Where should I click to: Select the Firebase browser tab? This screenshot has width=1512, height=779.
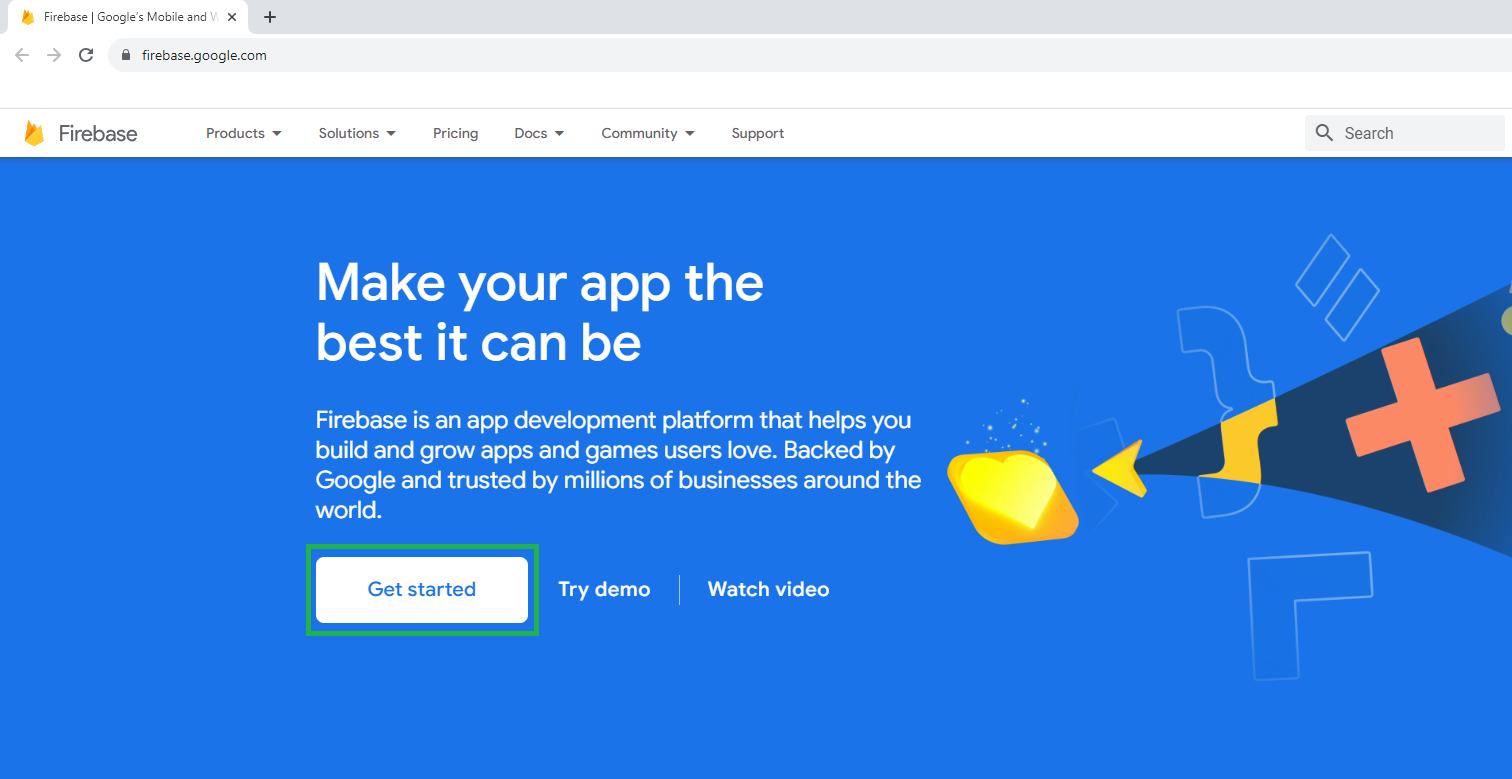(128, 17)
